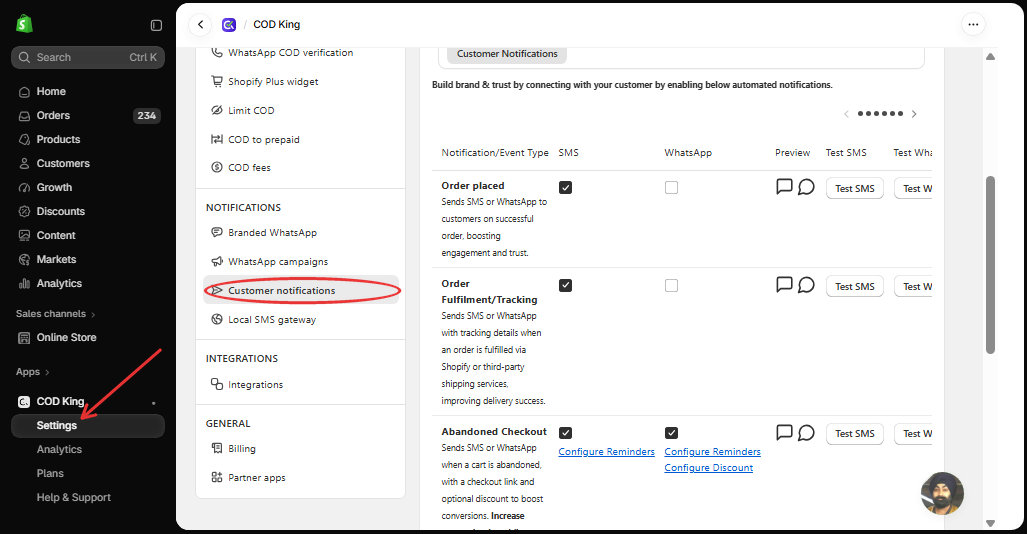Go to previous carousel slide arrow

coord(846,114)
